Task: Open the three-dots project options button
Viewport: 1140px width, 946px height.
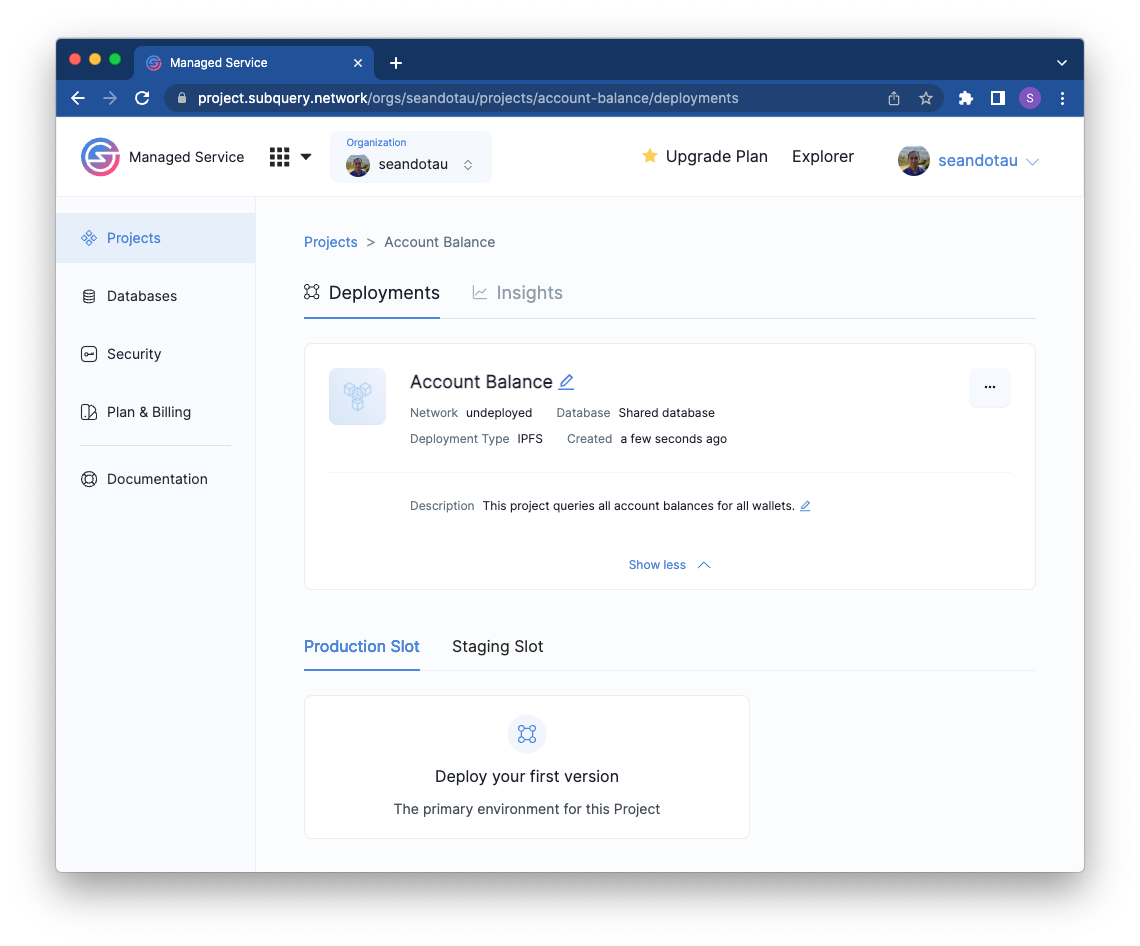Action: click(989, 387)
